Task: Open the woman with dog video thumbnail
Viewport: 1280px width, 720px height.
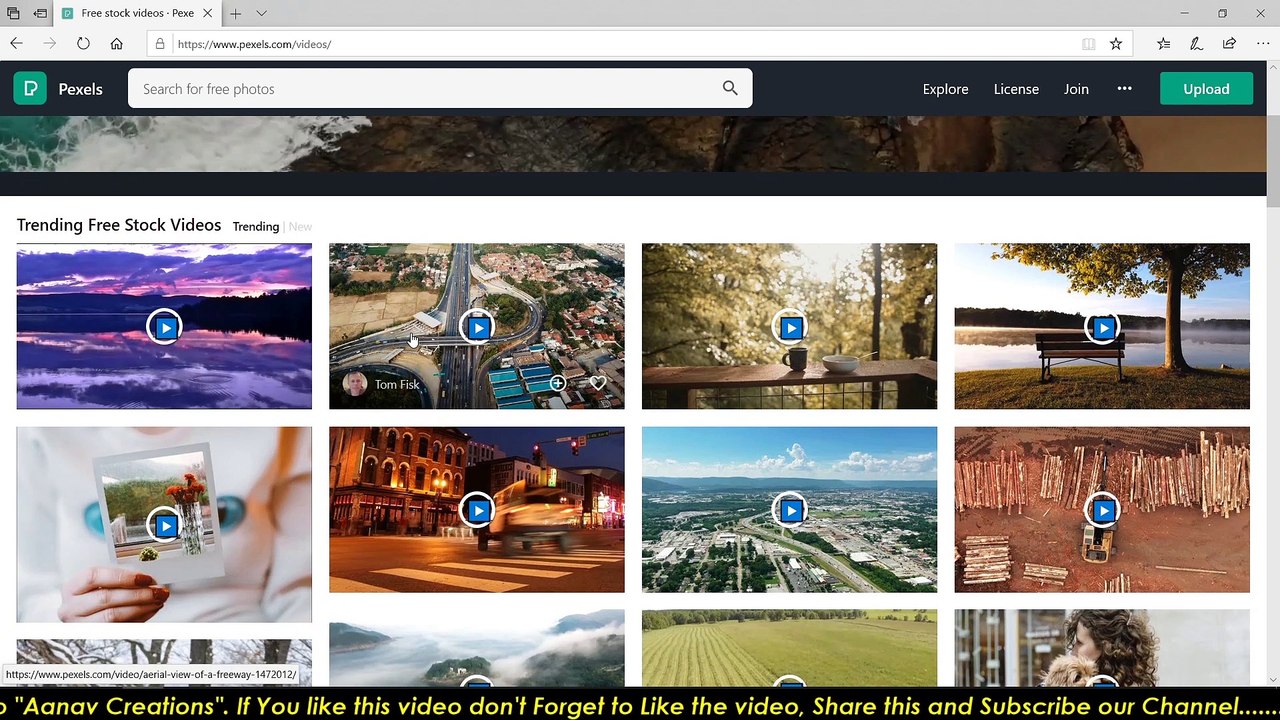Action: (x=1102, y=648)
